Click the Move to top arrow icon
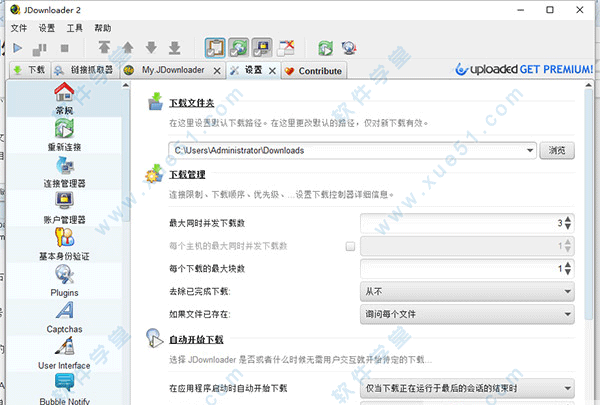This screenshot has height=405, width=600. point(103,48)
